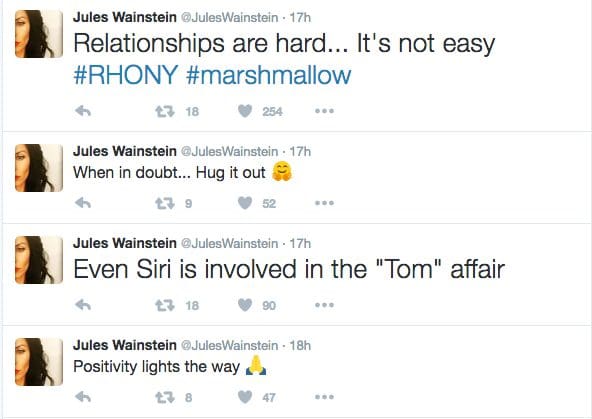Open more options on 'Relationships are hard' tweet

pyautogui.click(x=324, y=111)
